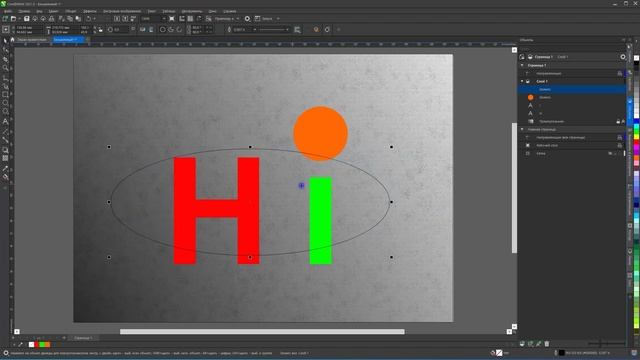
Task: Click the green swatch in the document palette
Action: (42, 344)
